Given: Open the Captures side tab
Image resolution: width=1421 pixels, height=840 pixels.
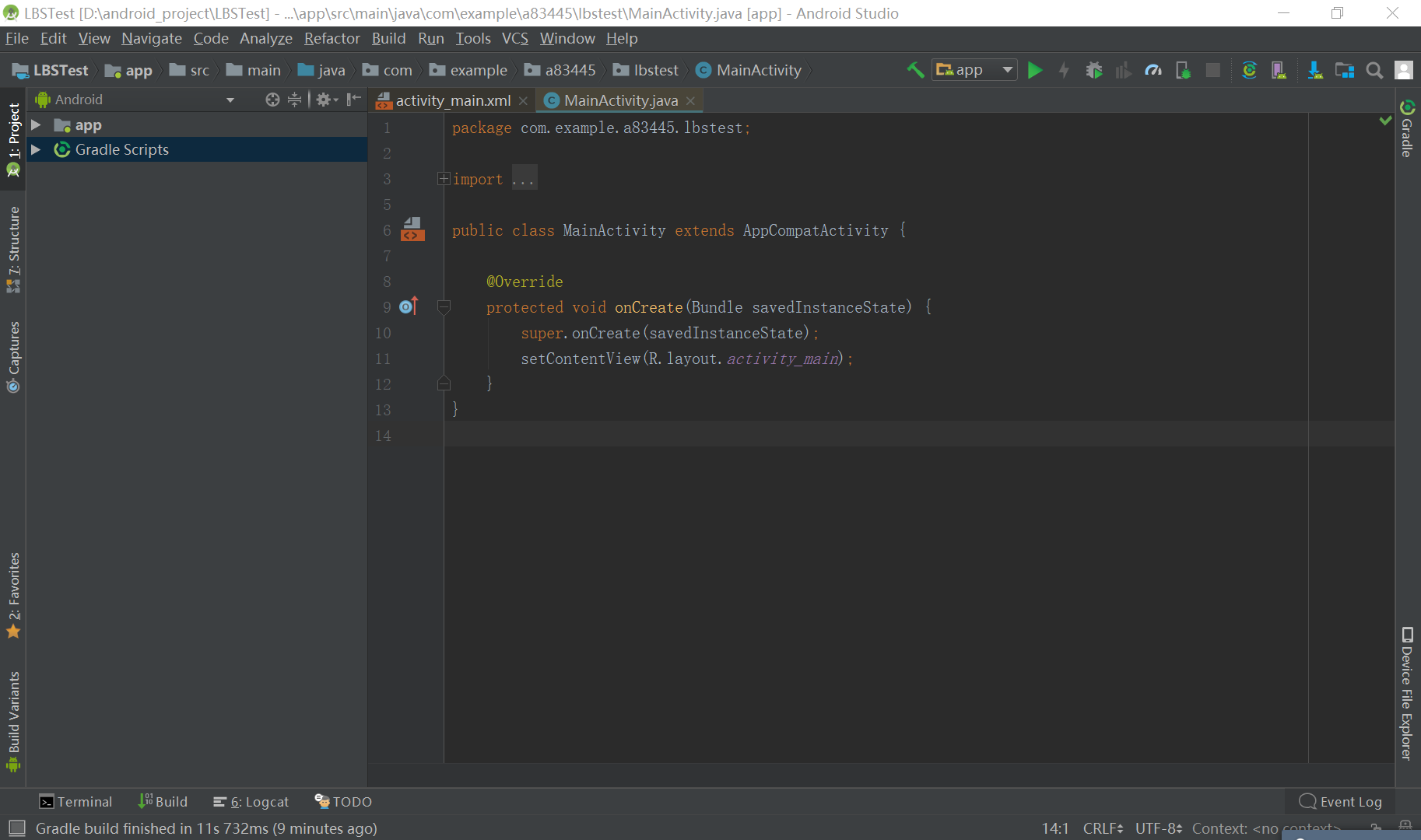Looking at the screenshot, I should click(x=13, y=357).
